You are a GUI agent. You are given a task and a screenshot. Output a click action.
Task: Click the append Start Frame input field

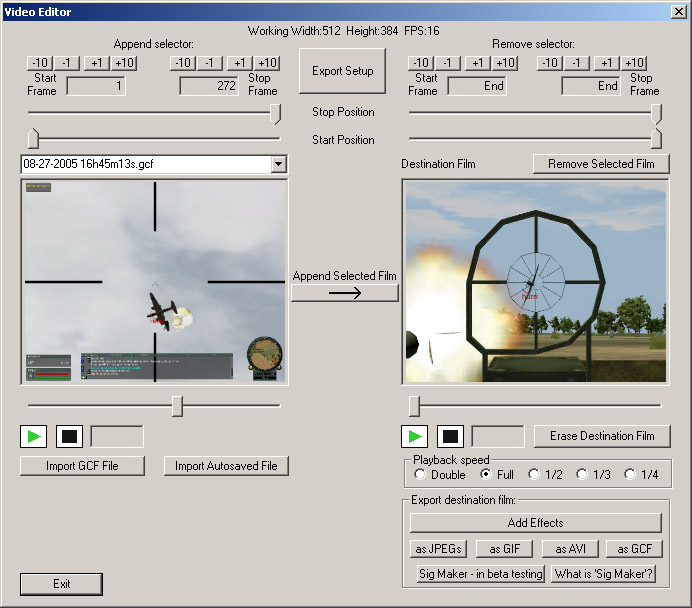click(x=96, y=86)
